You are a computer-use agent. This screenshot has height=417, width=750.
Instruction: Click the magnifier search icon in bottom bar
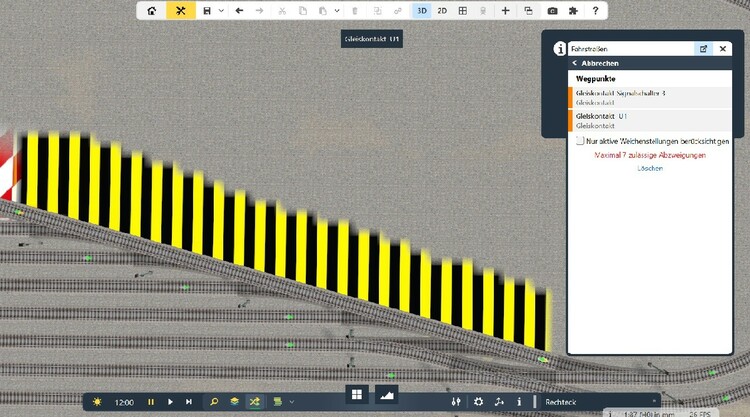[214, 402]
